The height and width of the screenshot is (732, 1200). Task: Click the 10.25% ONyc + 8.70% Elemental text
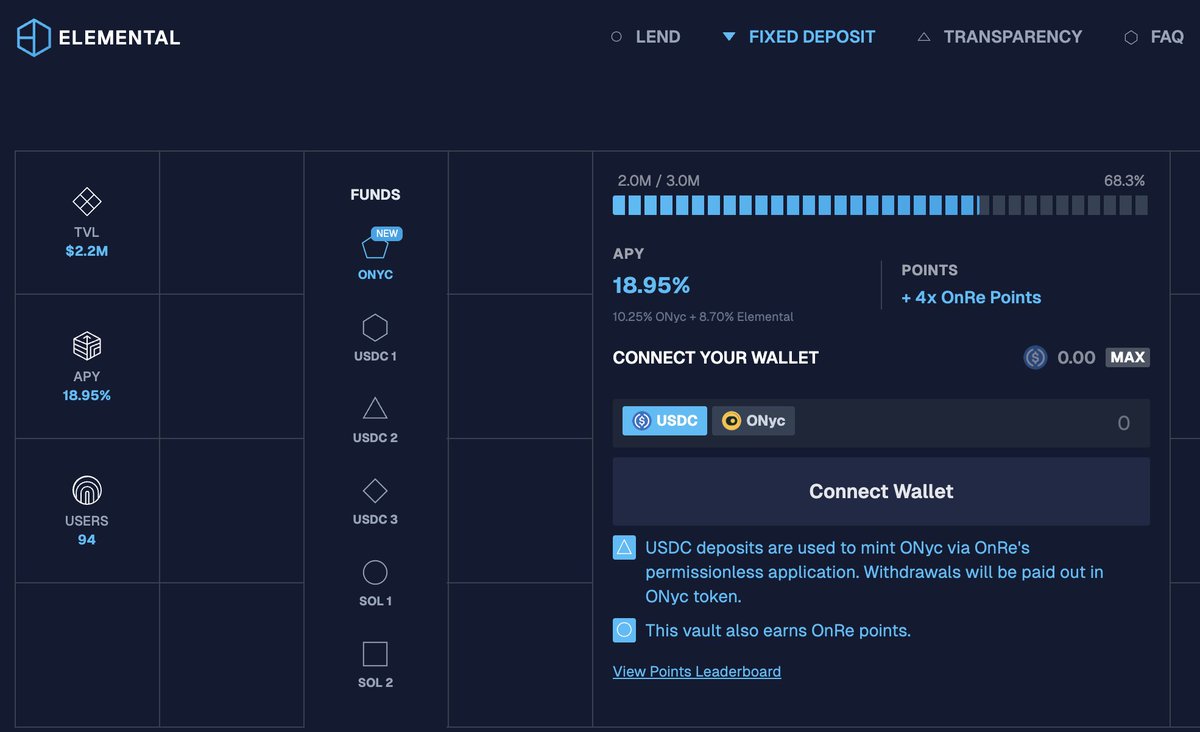(x=703, y=316)
